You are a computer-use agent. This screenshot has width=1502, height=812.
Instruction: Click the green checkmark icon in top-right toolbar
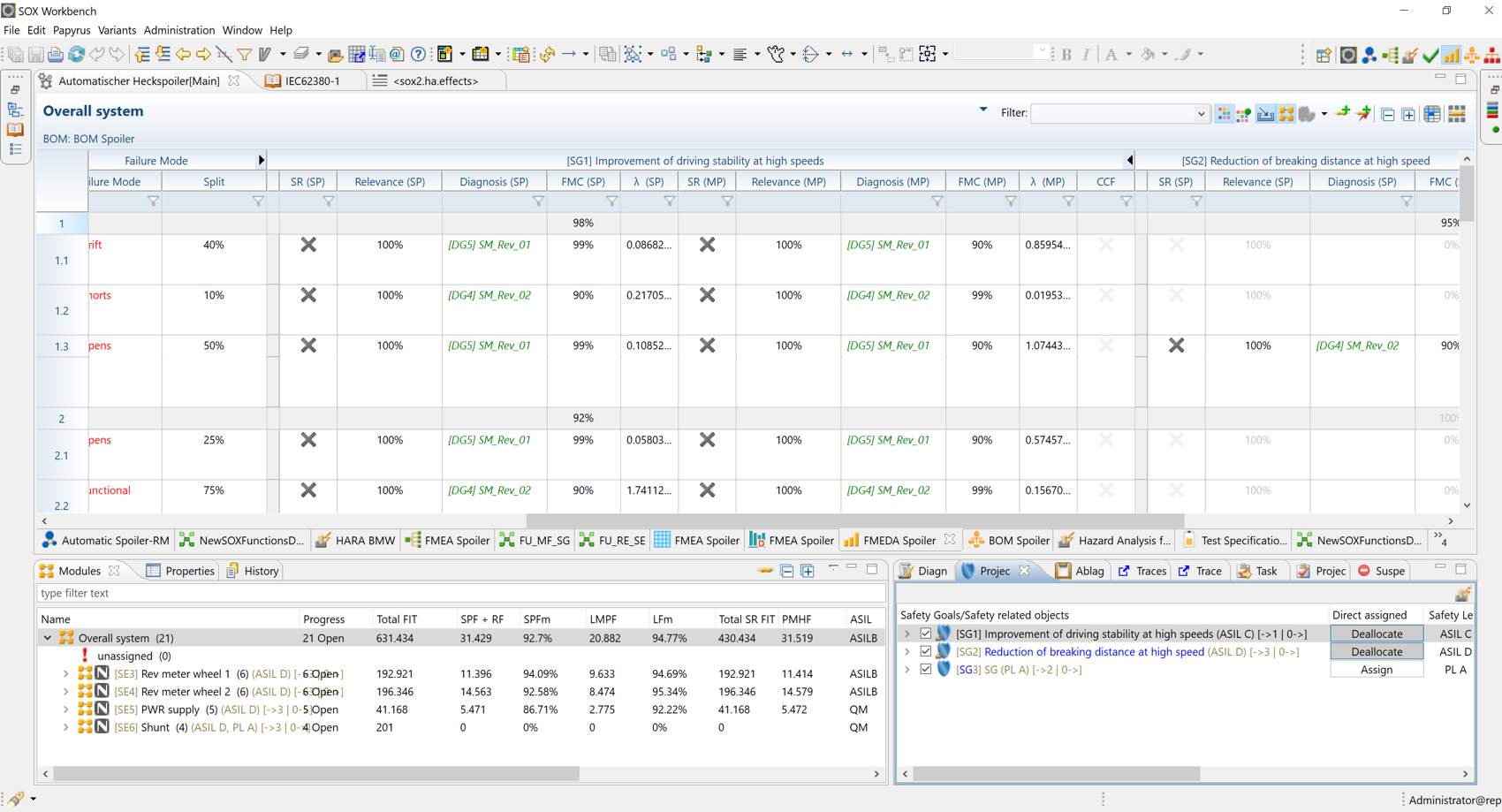pos(1430,55)
